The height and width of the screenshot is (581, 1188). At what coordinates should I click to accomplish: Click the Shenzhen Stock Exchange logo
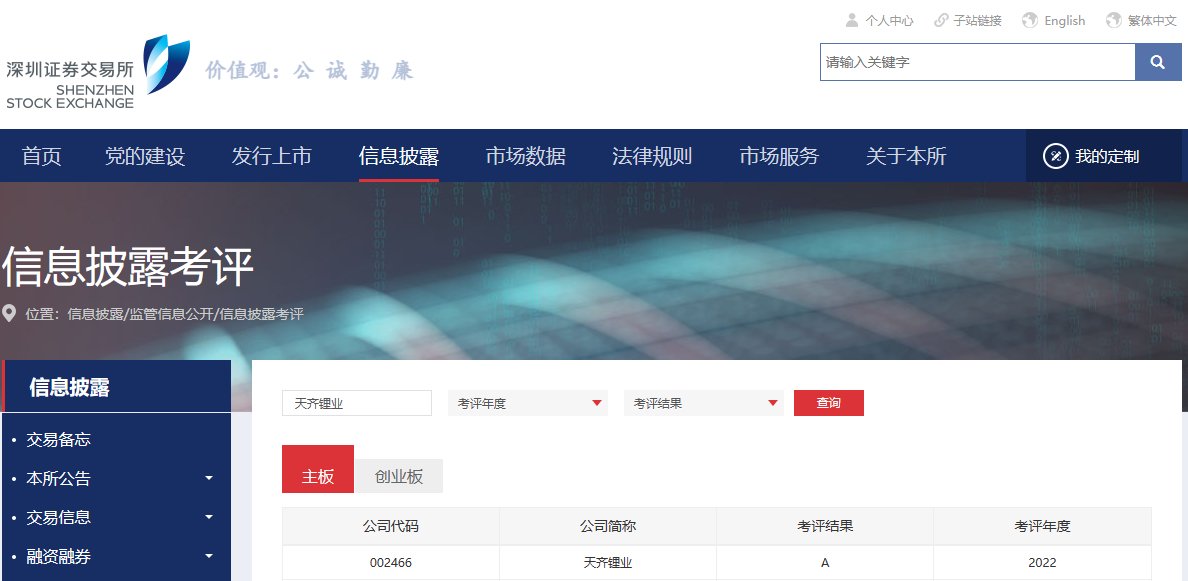point(98,71)
